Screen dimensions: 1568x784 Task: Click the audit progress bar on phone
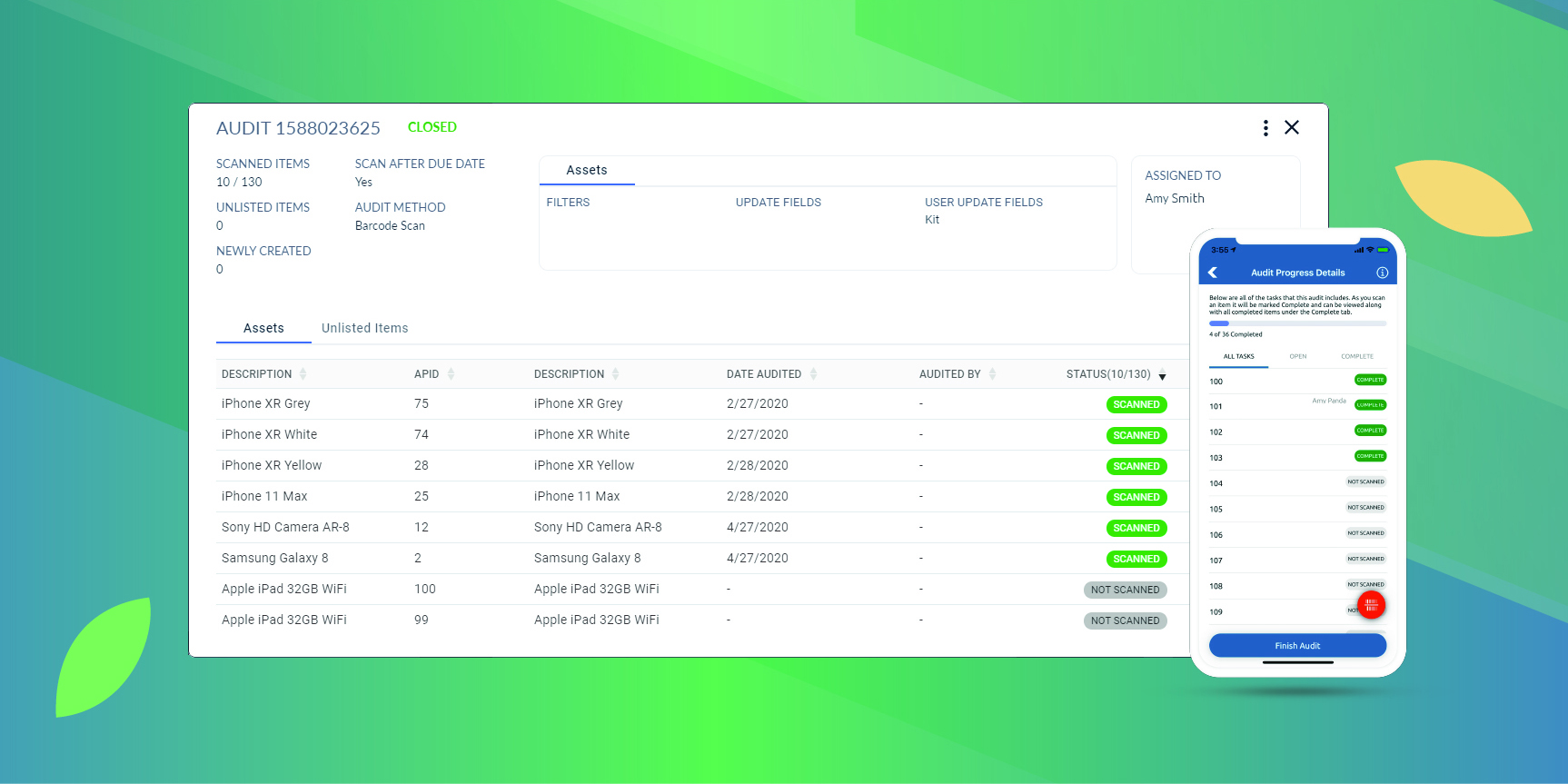click(x=1297, y=323)
